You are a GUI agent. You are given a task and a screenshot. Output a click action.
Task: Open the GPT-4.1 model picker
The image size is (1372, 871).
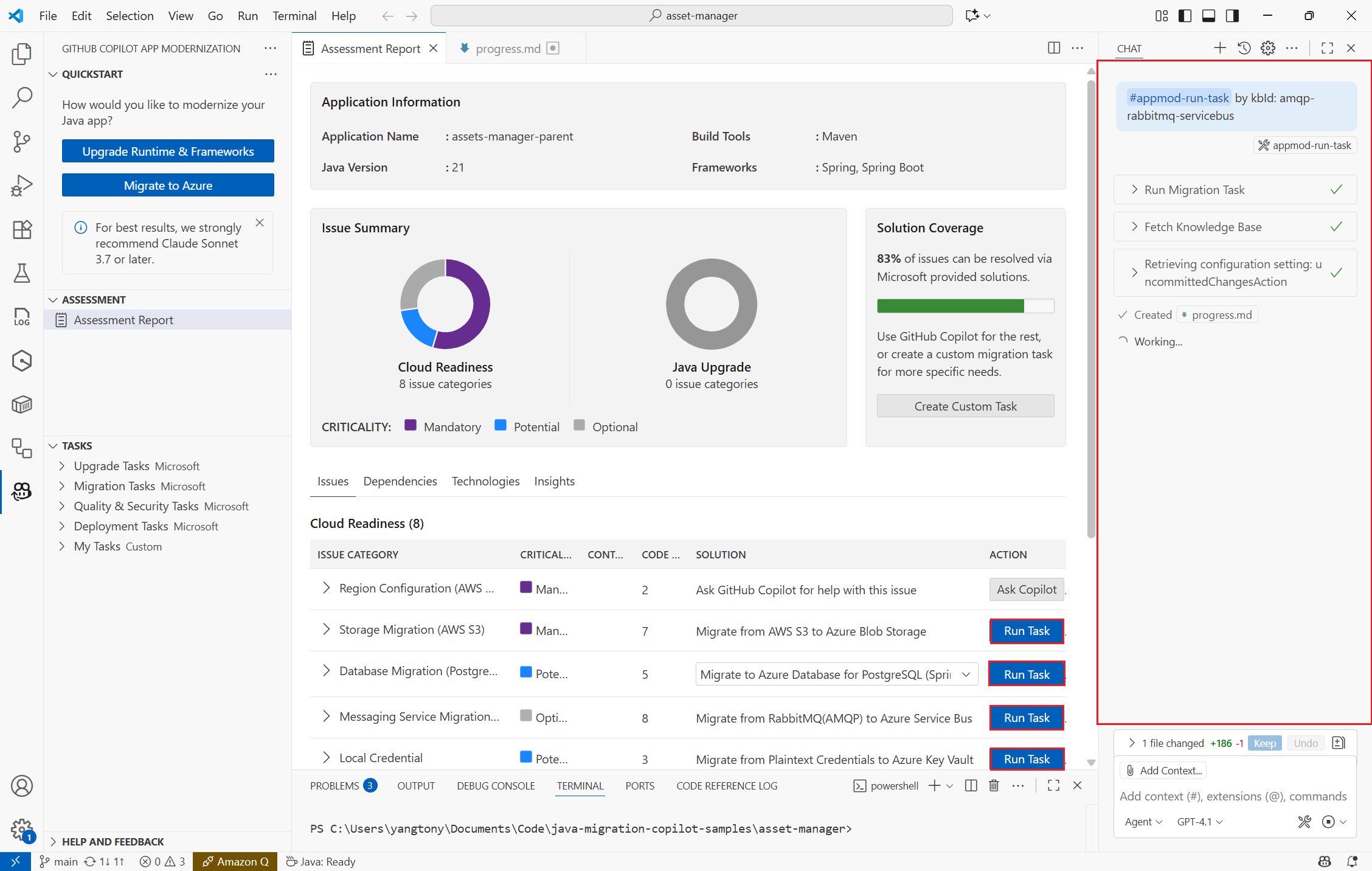1199,822
